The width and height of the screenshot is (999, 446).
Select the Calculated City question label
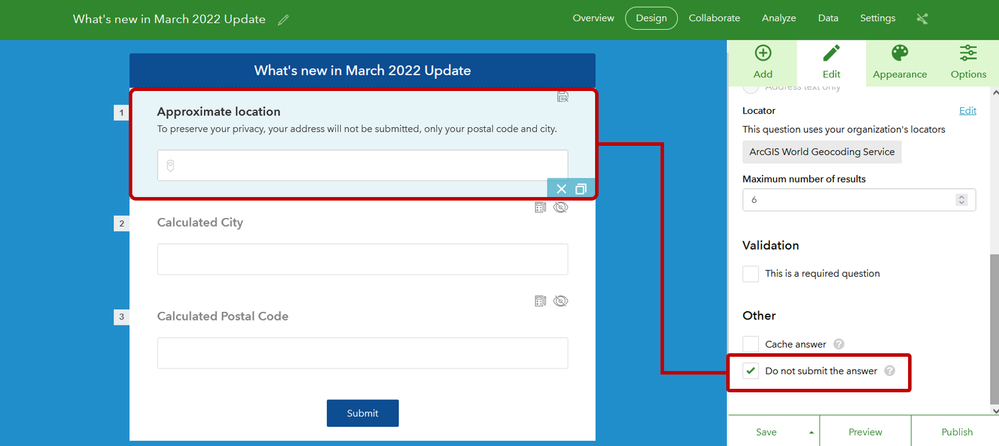(x=200, y=223)
